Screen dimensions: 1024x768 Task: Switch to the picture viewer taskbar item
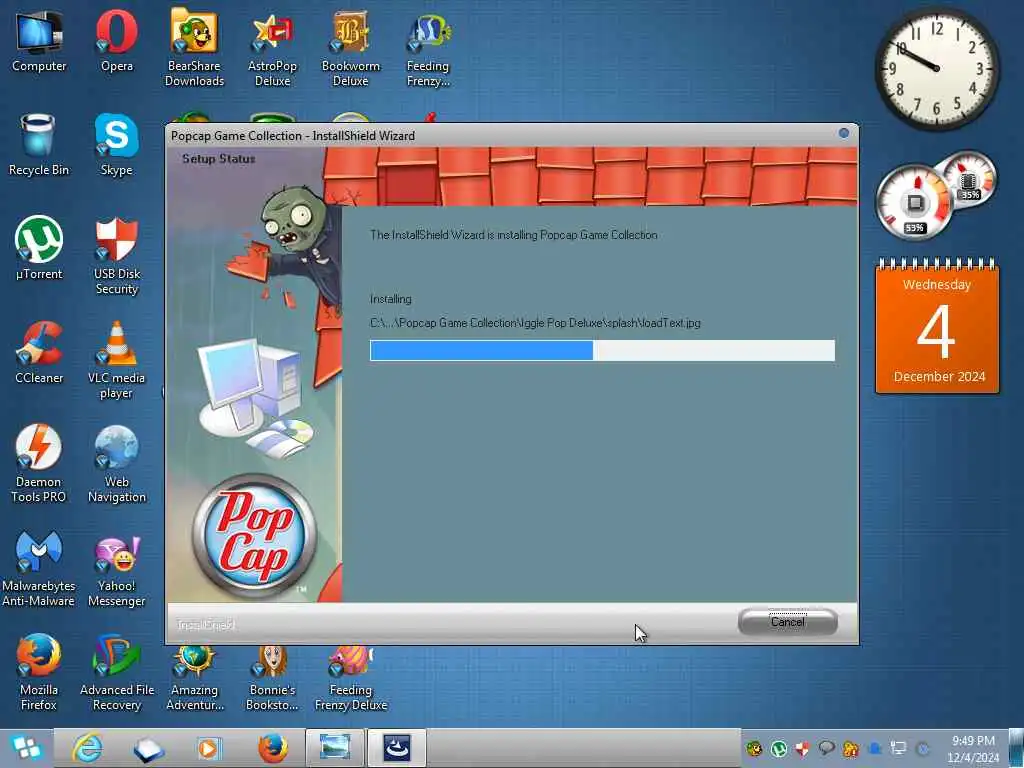tap(334, 748)
